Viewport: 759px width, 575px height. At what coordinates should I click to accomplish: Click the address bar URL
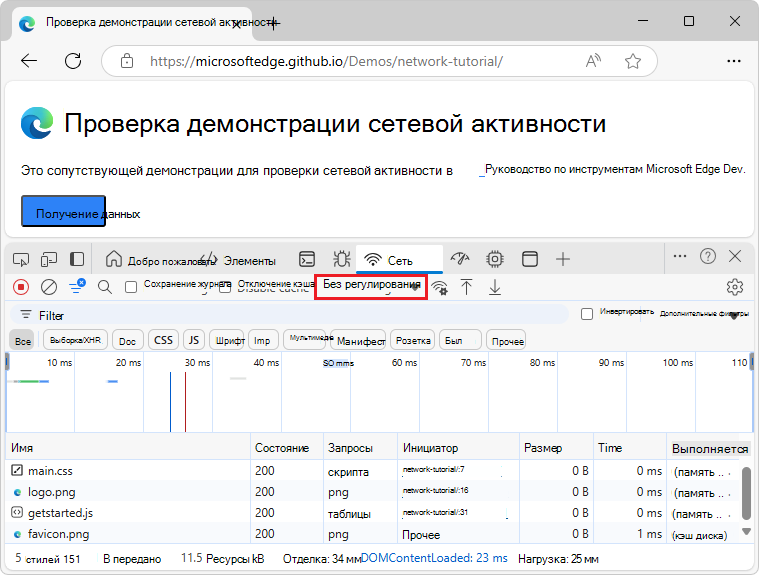point(326,61)
